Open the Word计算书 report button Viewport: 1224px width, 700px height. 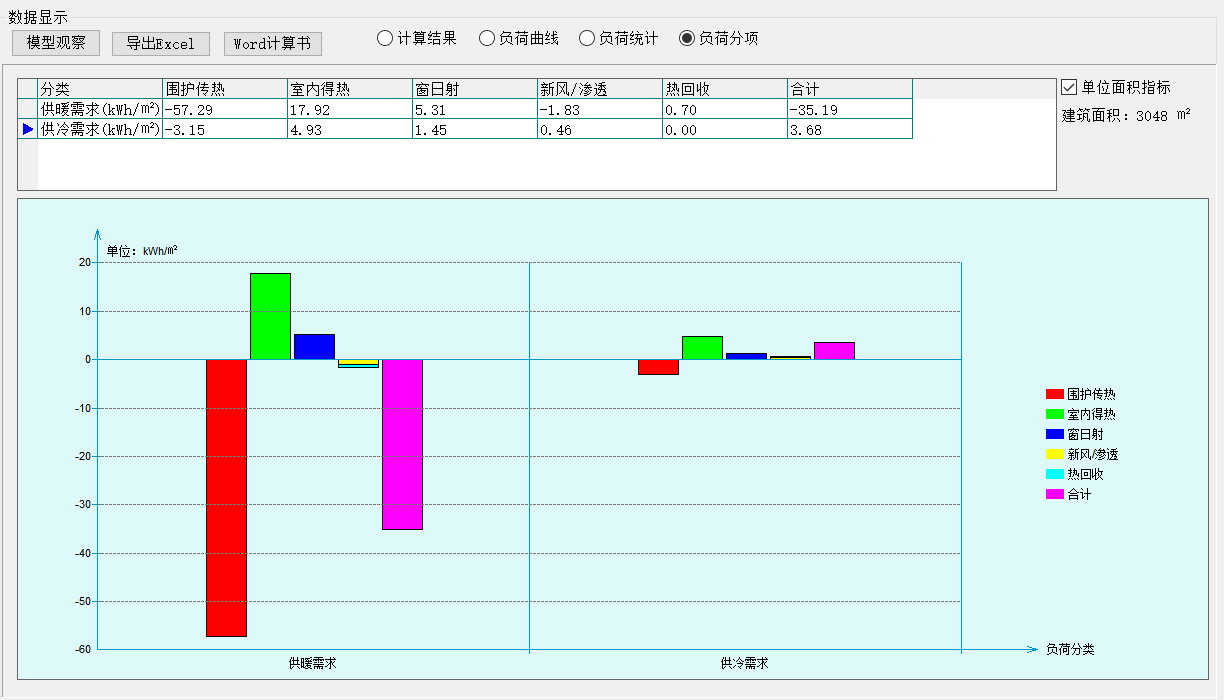pos(272,44)
